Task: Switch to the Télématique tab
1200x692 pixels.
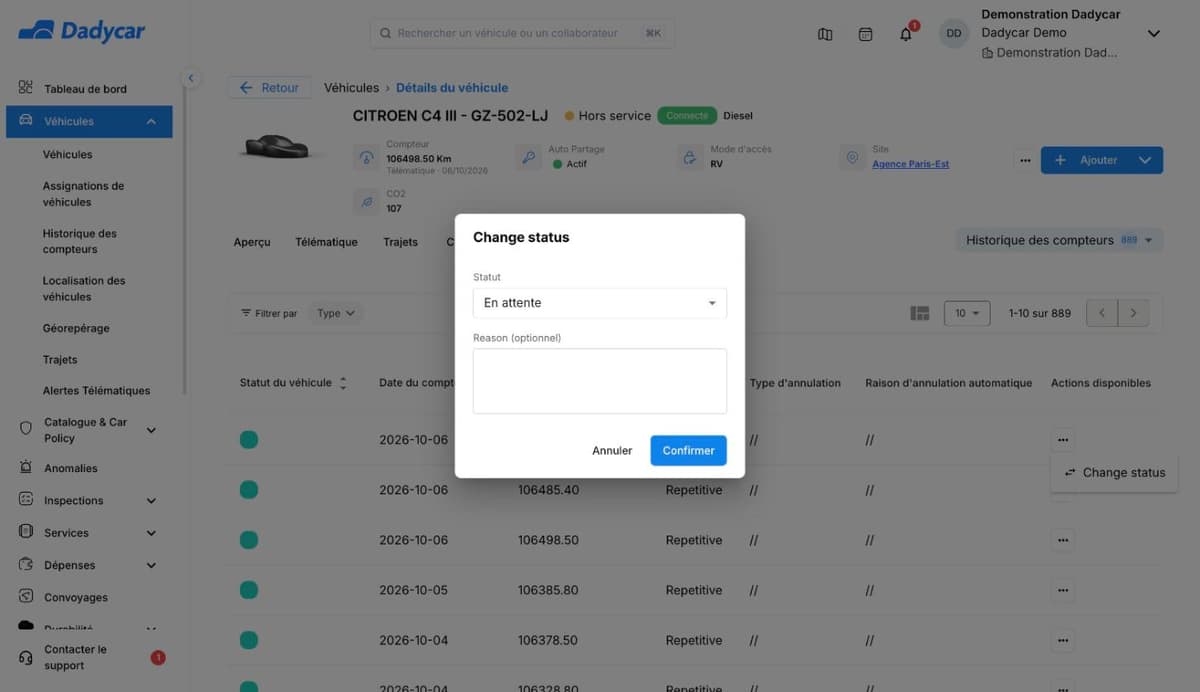Action: 326,242
